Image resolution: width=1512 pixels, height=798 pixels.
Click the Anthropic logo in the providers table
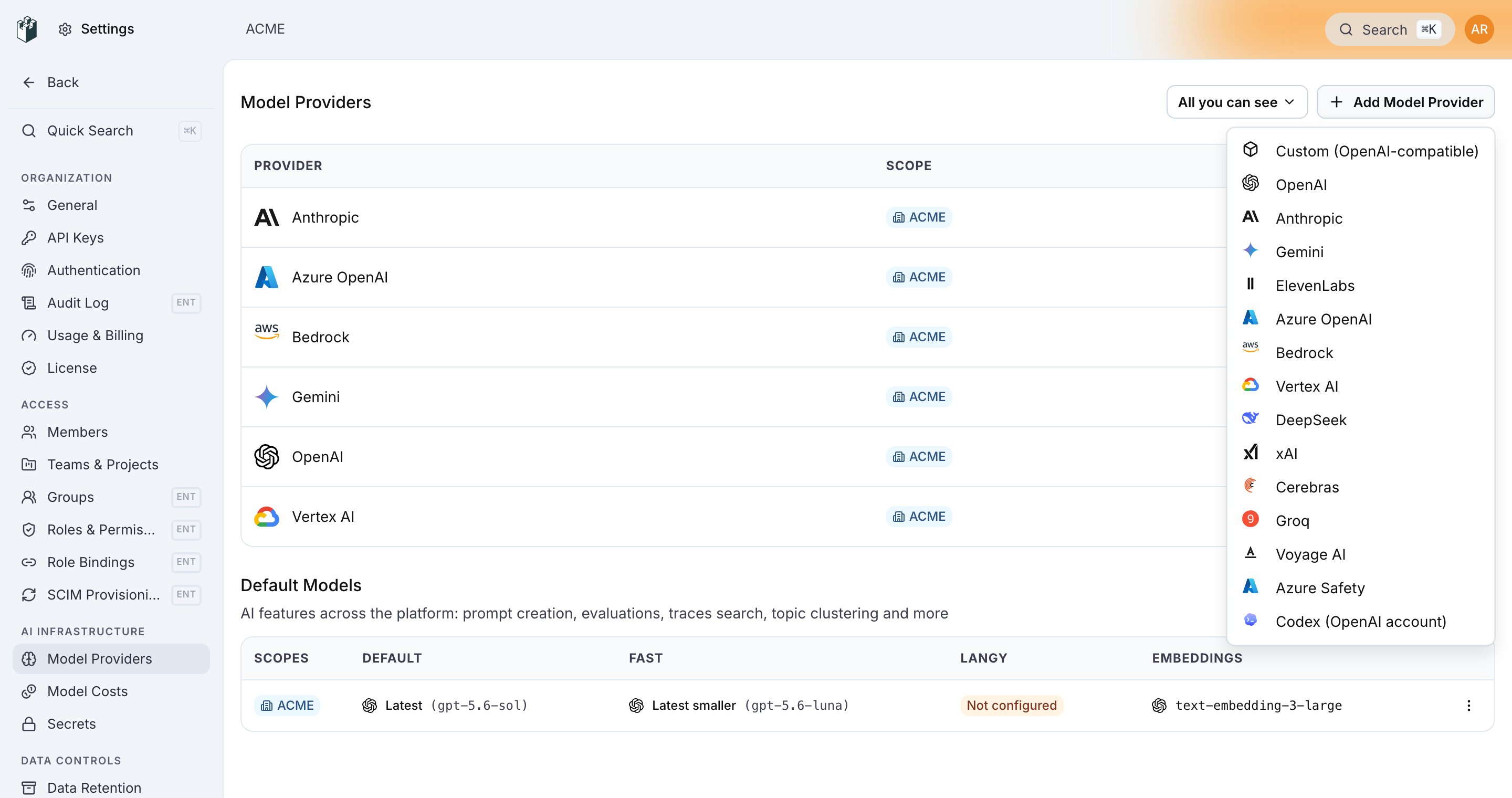[267, 218]
